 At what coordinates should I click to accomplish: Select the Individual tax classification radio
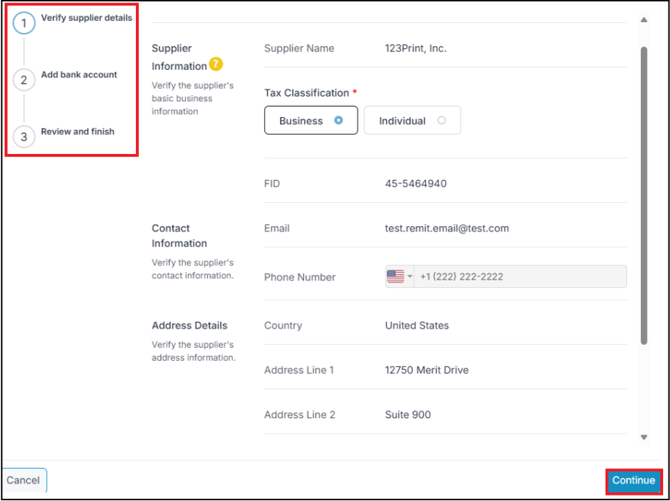tap(441, 121)
